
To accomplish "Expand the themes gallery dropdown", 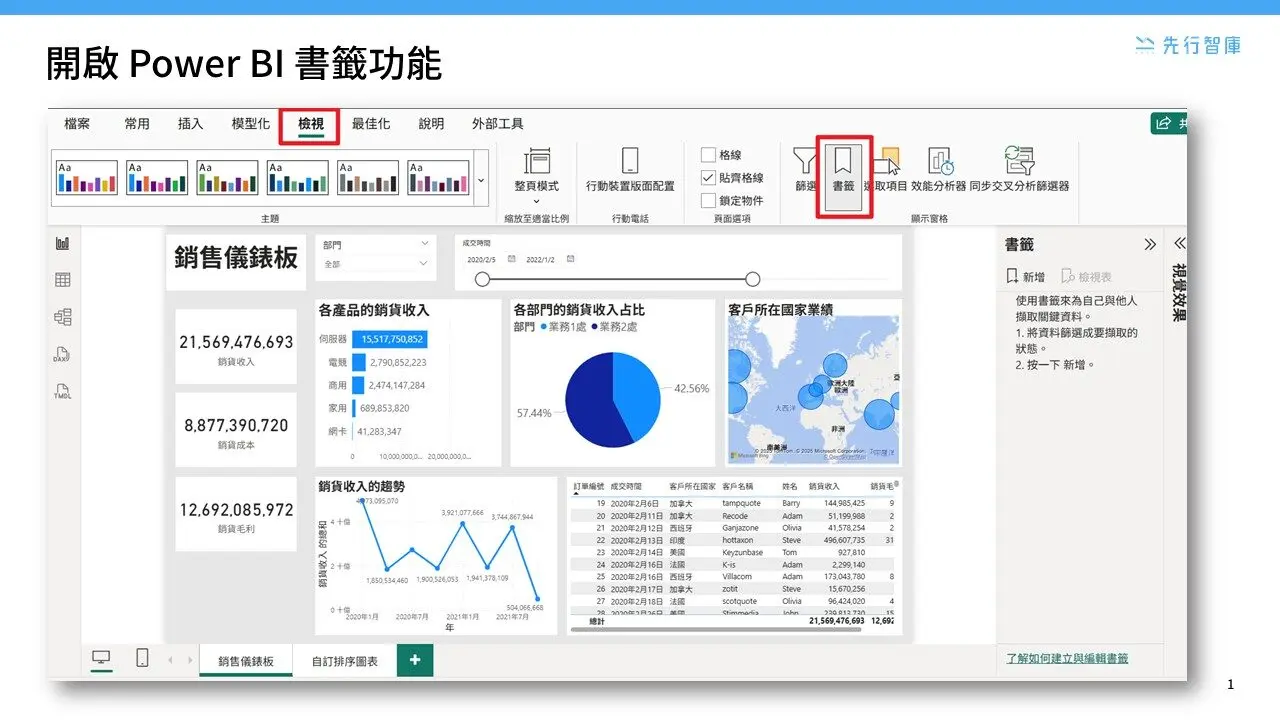I will (x=481, y=179).
